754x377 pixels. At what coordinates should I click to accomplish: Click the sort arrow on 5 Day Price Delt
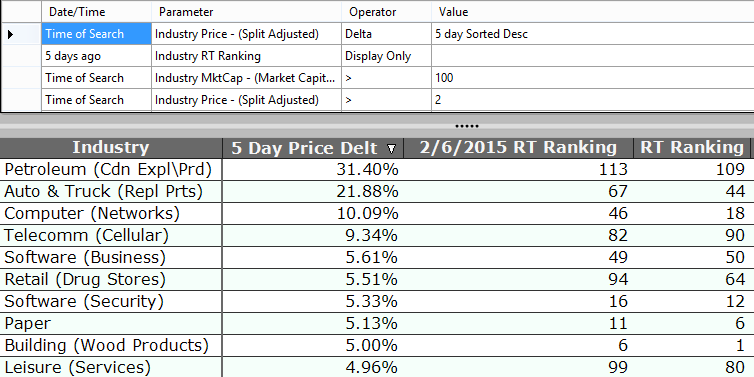coord(392,149)
